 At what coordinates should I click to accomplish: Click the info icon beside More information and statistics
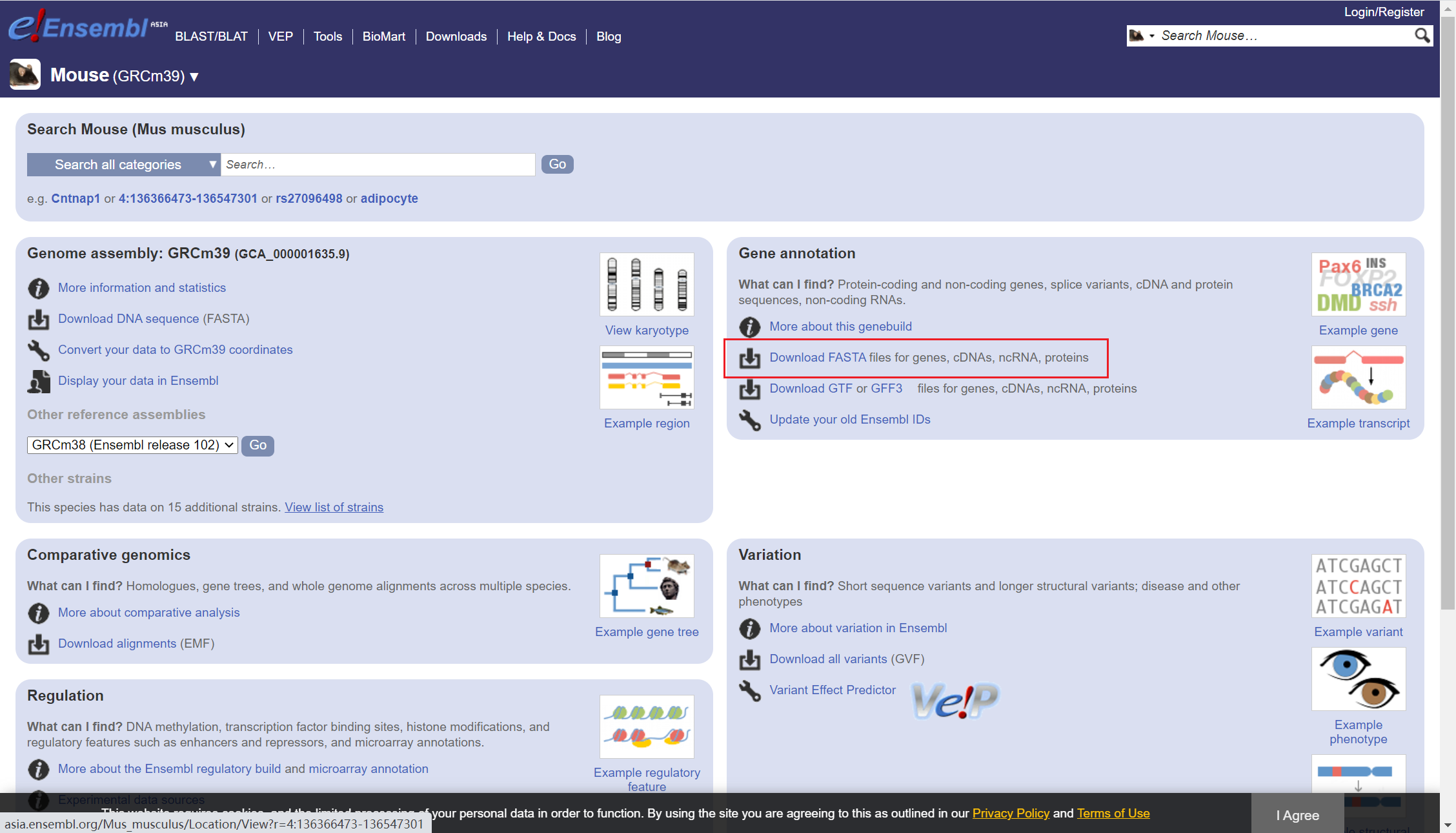[39, 288]
